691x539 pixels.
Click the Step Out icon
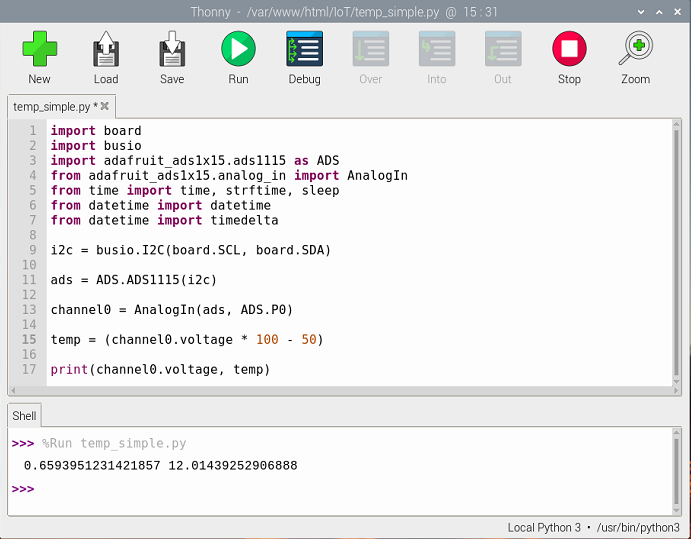coord(502,58)
